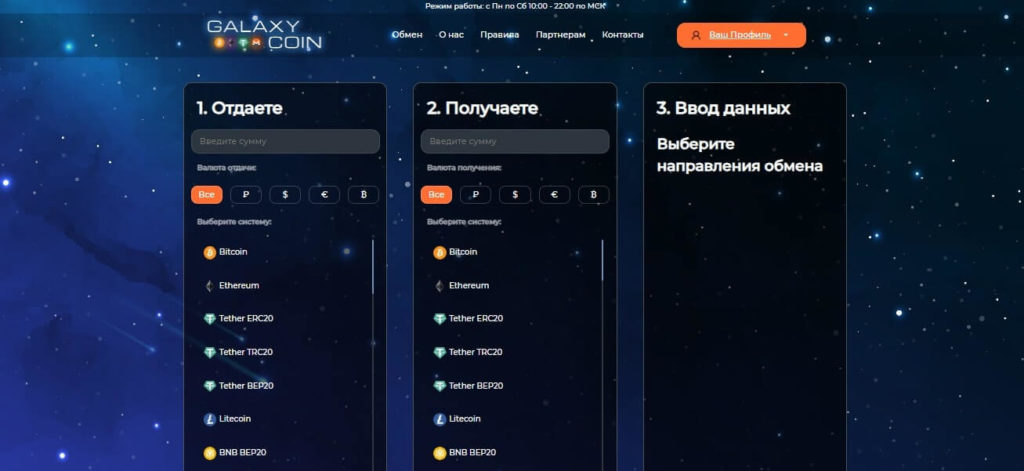1024x471 pixels.
Task: Click the profile user icon
Action: [x=696, y=35]
